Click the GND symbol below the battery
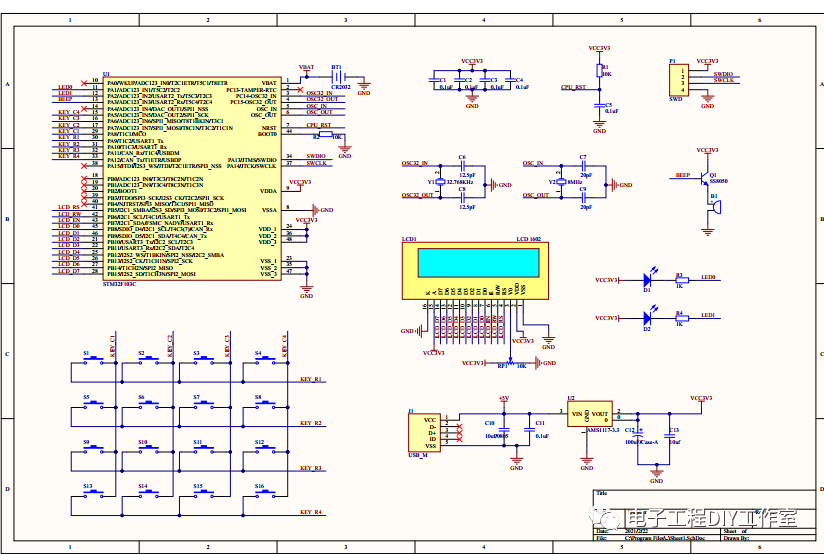The height and width of the screenshot is (554, 824). (364, 87)
